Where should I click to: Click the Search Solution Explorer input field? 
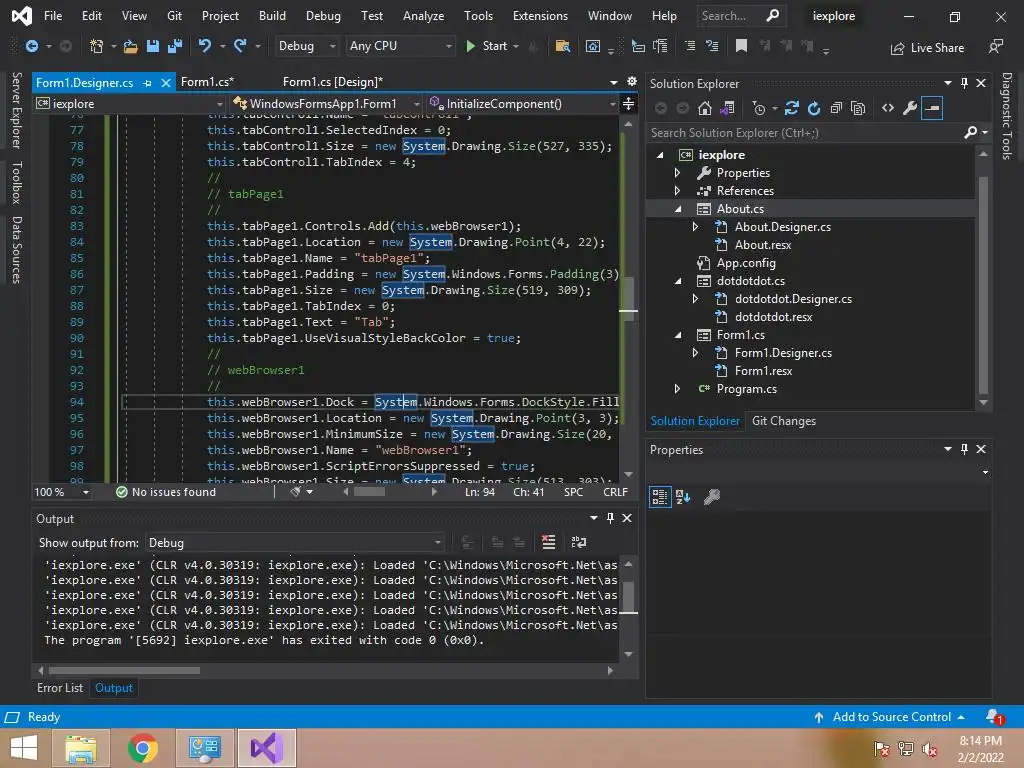pyautogui.click(x=806, y=133)
